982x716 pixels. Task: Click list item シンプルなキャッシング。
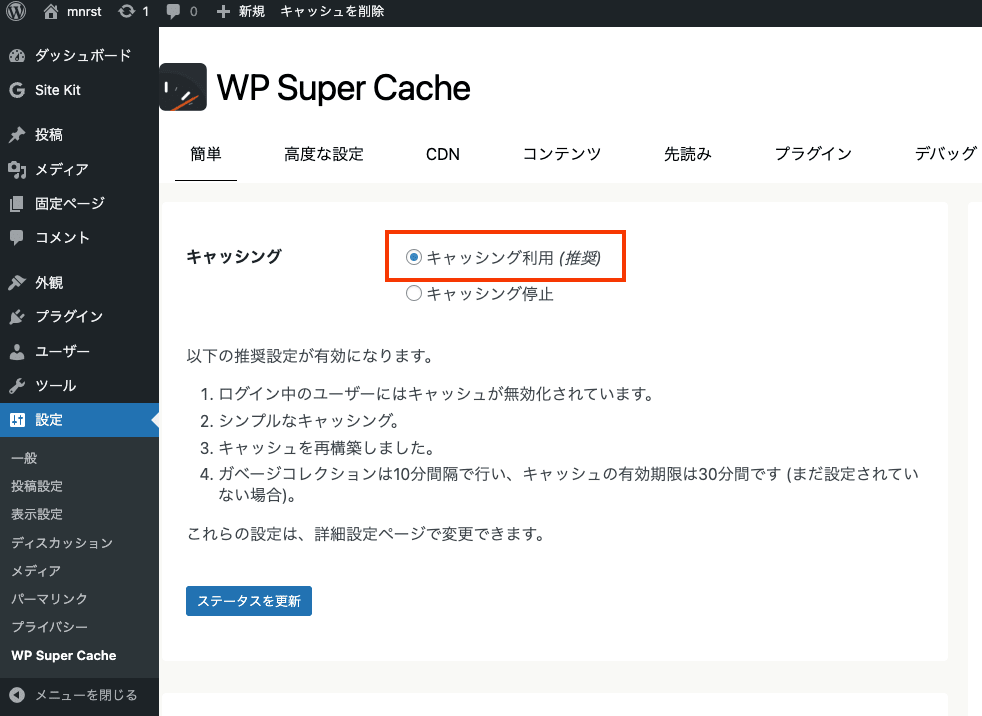[309, 420]
